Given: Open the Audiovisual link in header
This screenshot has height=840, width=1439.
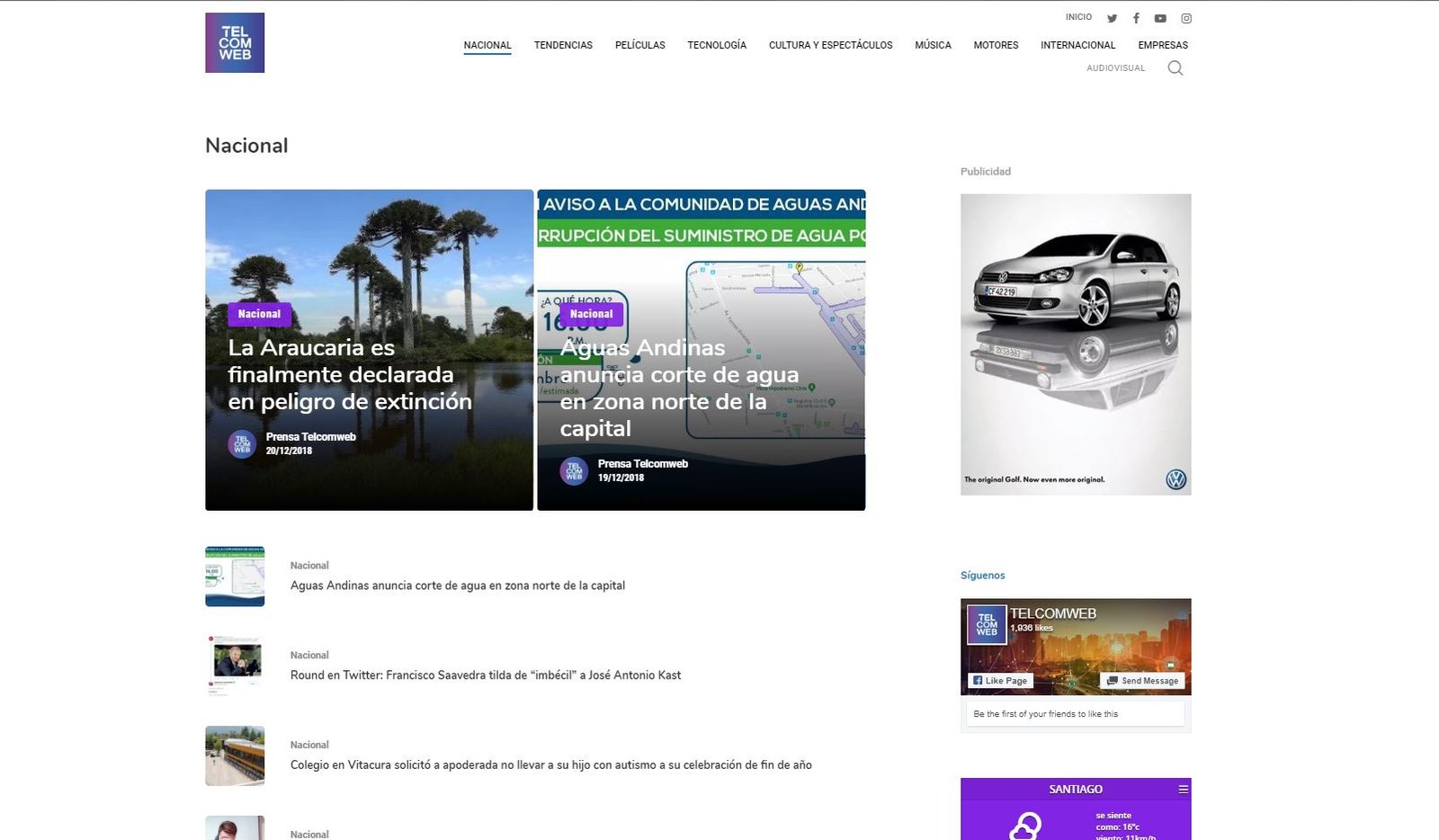Looking at the screenshot, I should click(x=1116, y=68).
